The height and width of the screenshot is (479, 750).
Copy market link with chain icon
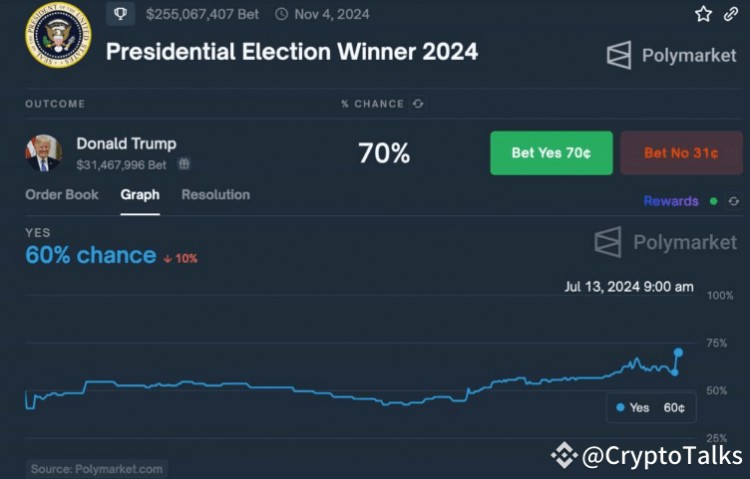click(730, 14)
